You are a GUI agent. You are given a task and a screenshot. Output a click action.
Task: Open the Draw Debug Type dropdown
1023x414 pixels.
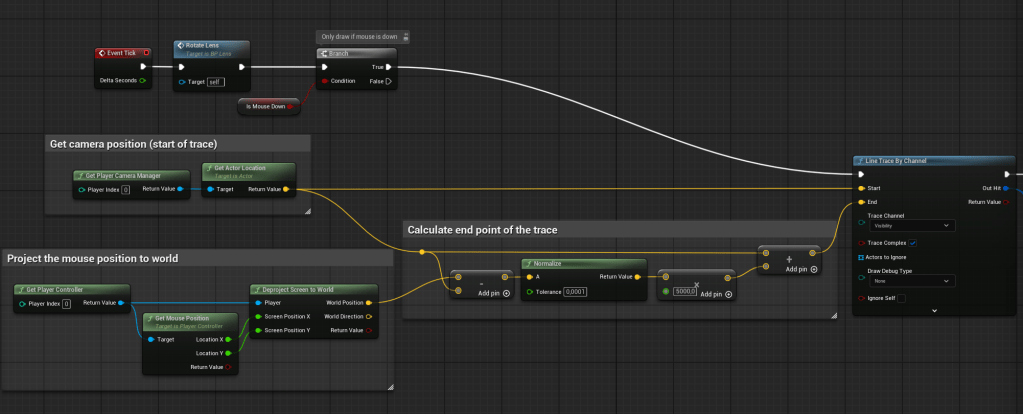[910, 281]
